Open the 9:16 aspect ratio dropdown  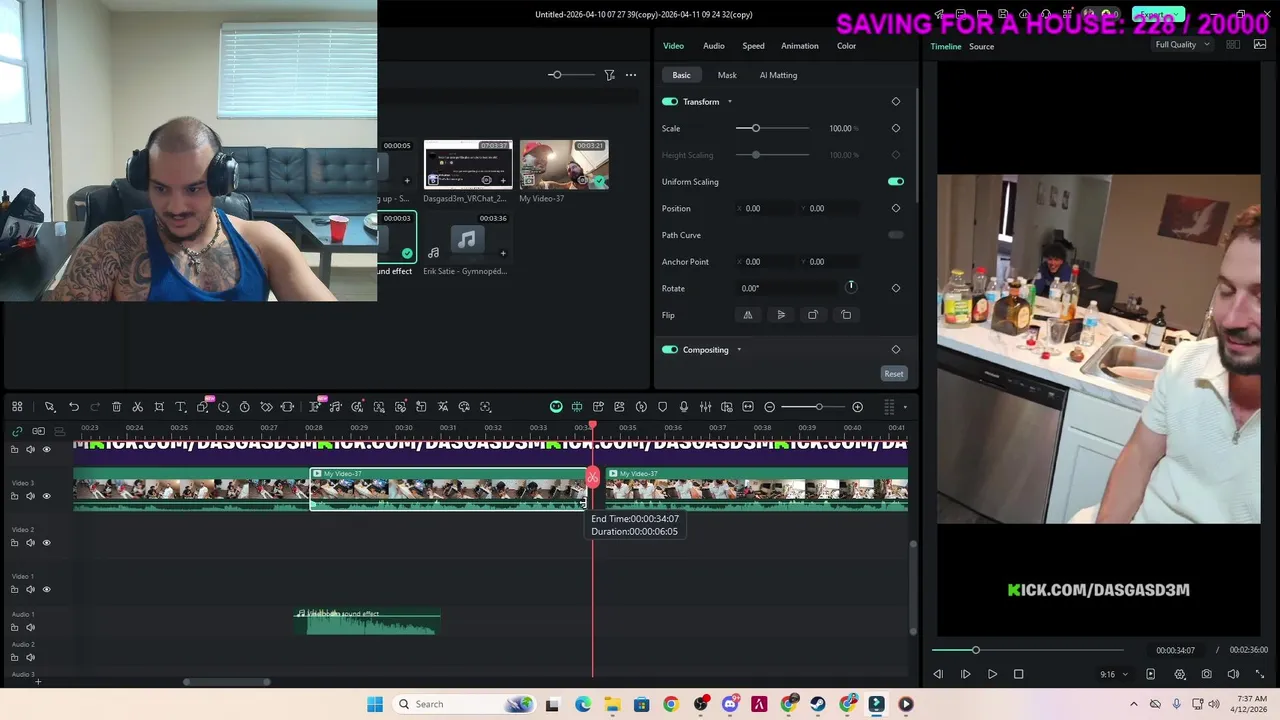pos(1113,674)
